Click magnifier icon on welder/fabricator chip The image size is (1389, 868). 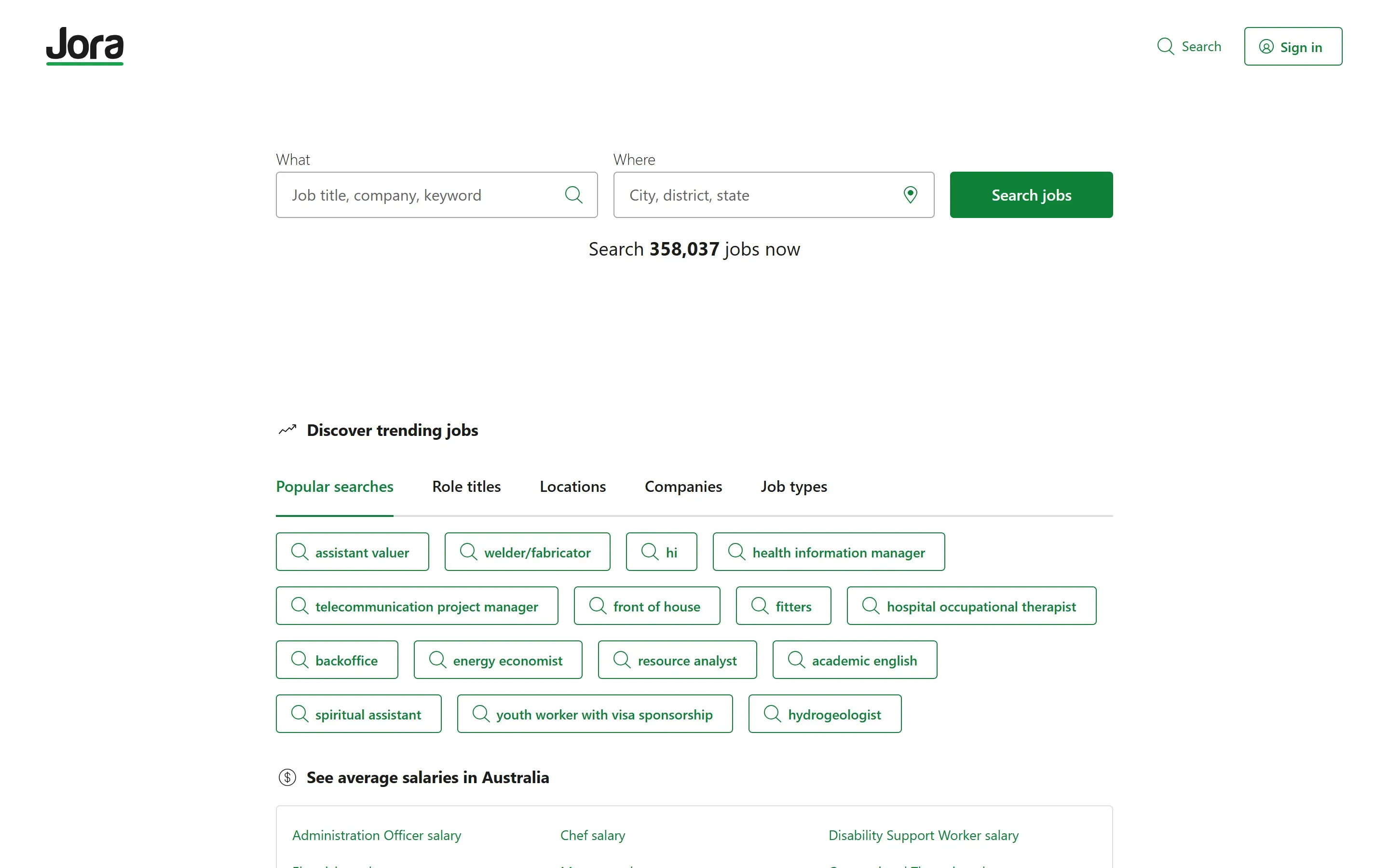(x=468, y=552)
